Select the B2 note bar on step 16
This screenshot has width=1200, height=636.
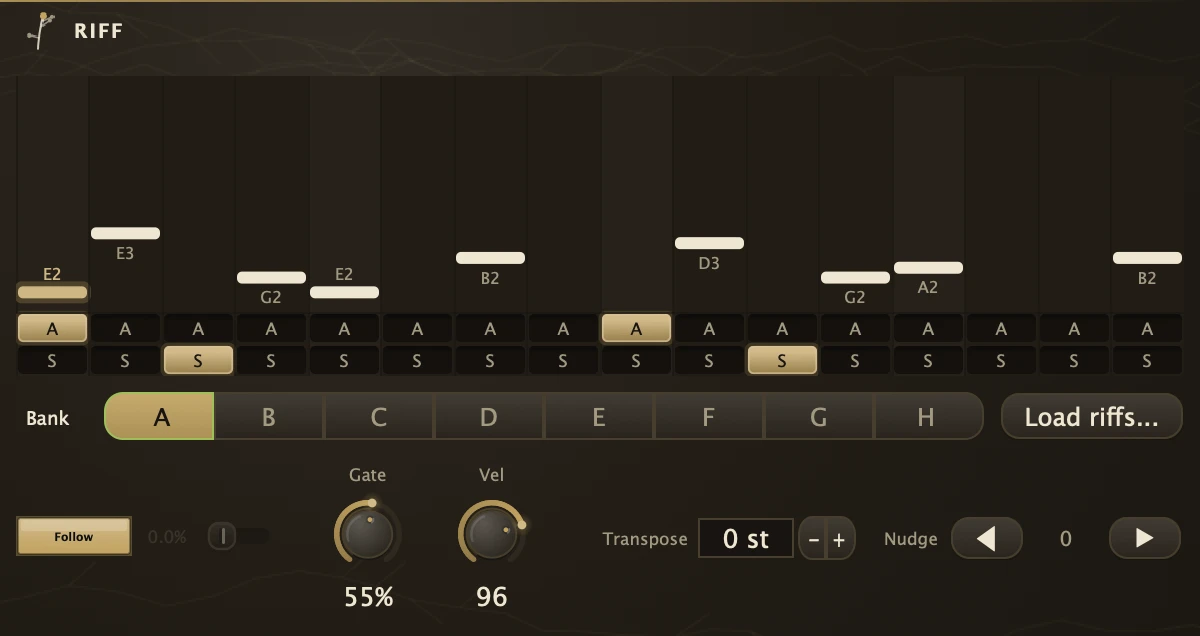coord(1147,258)
